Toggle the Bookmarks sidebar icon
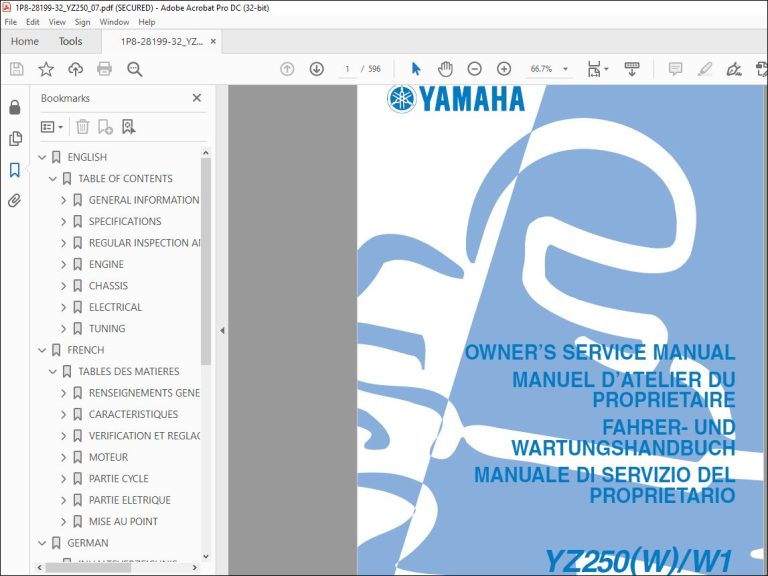Image resolution: width=768 pixels, height=576 pixels. [15, 170]
